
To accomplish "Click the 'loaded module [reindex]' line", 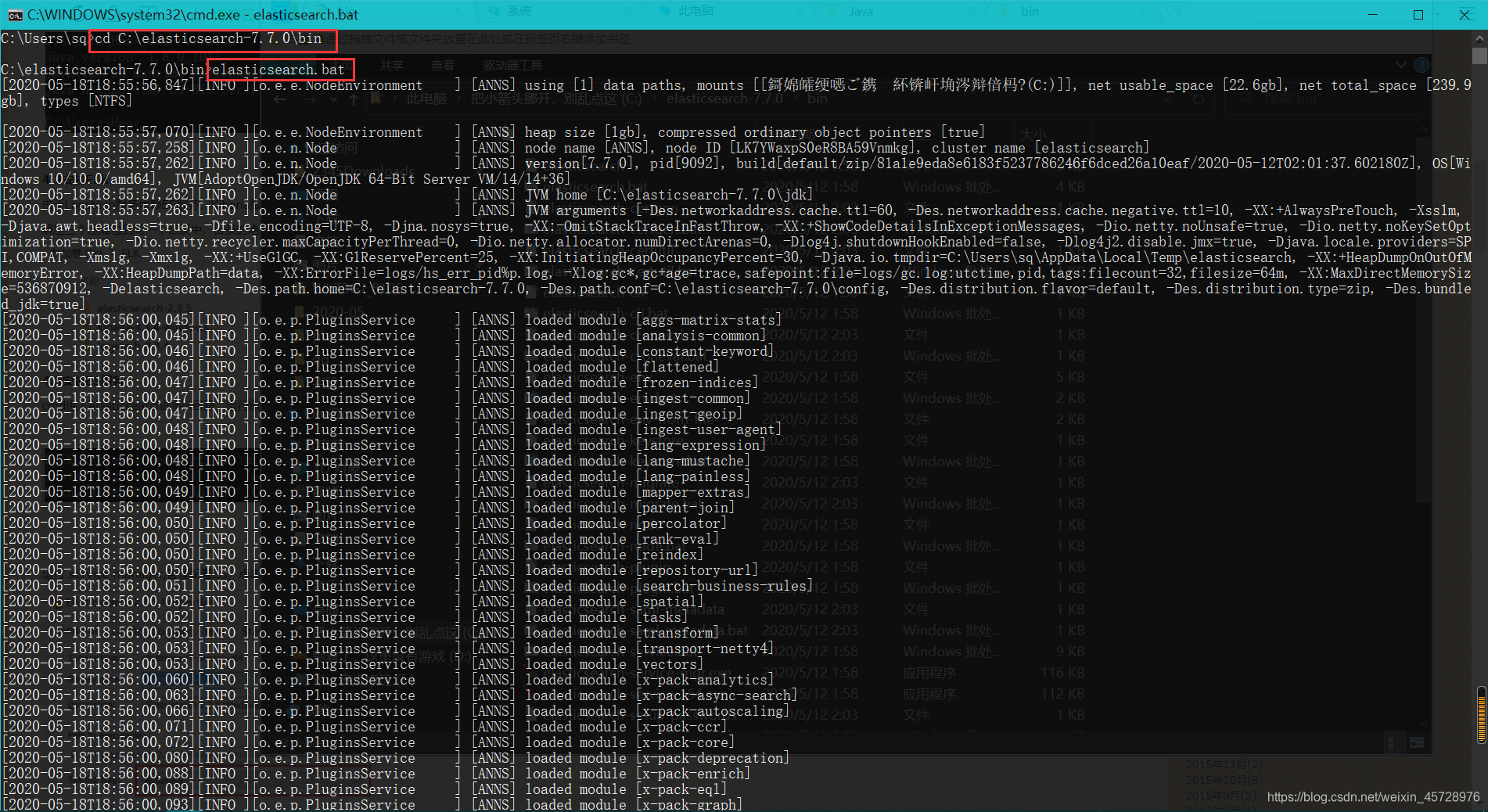I will (614, 555).
